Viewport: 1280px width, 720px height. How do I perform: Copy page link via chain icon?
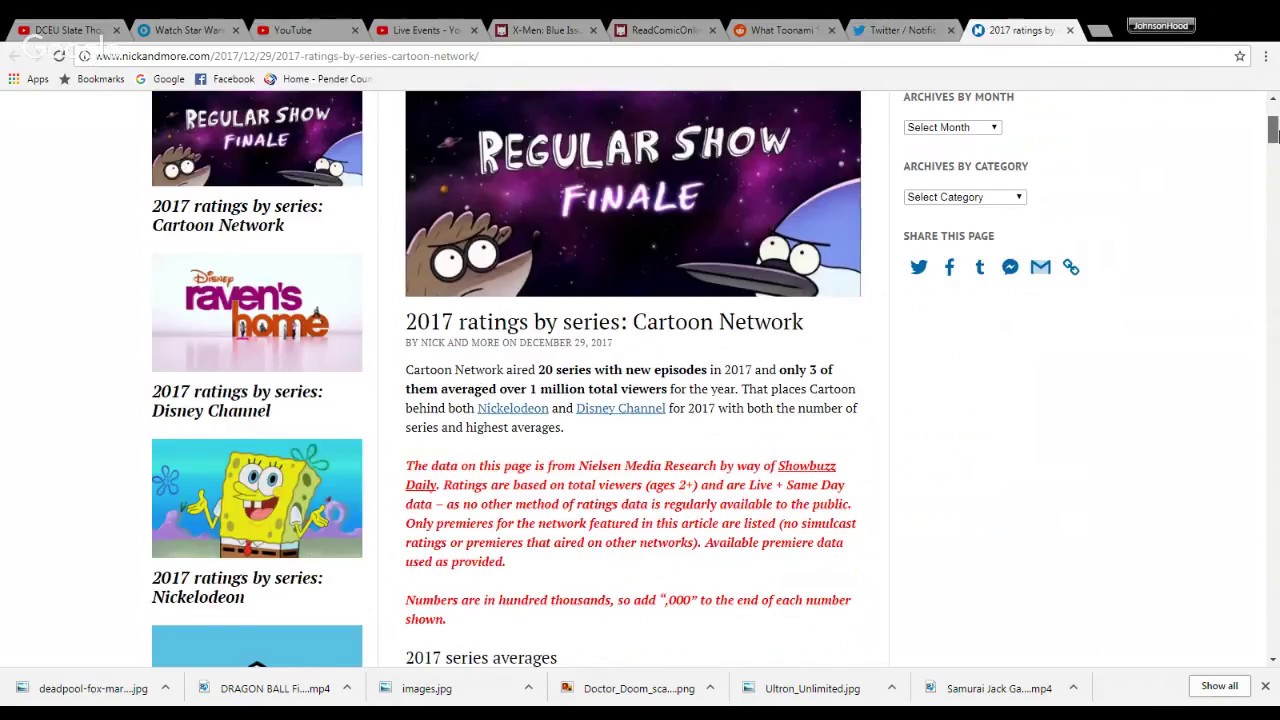1071,267
